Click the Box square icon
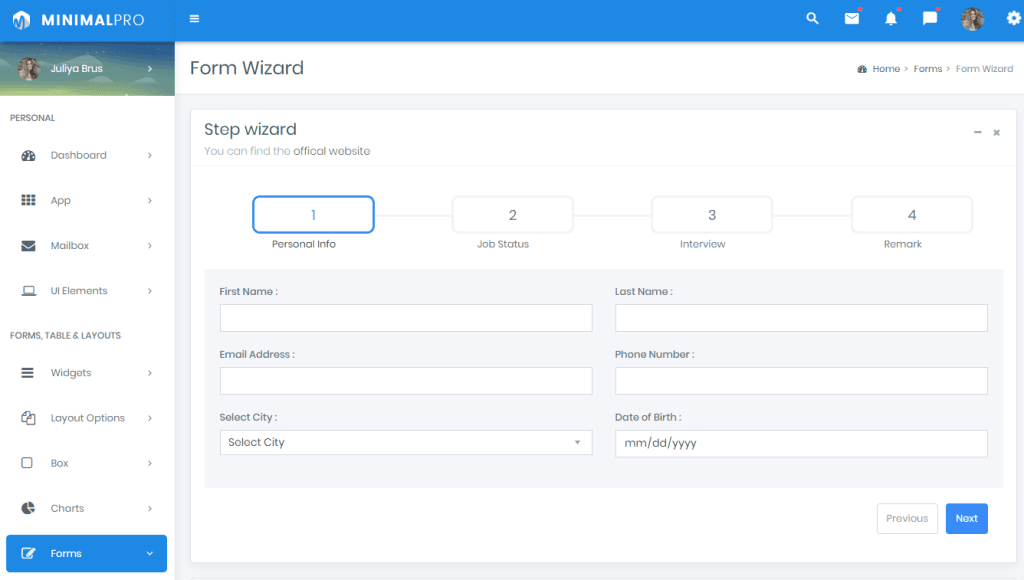Screen dimensions: 1024x580 pyautogui.click(x=27, y=462)
